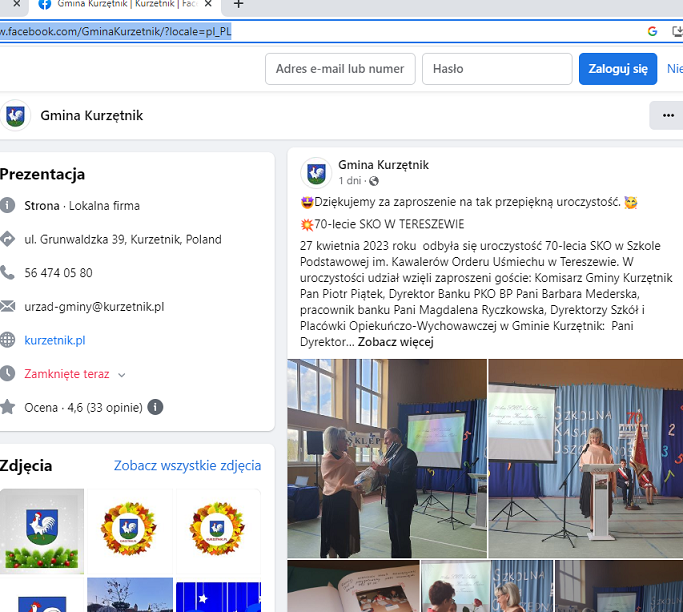Click the star icon beside Ocena

(7, 407)
